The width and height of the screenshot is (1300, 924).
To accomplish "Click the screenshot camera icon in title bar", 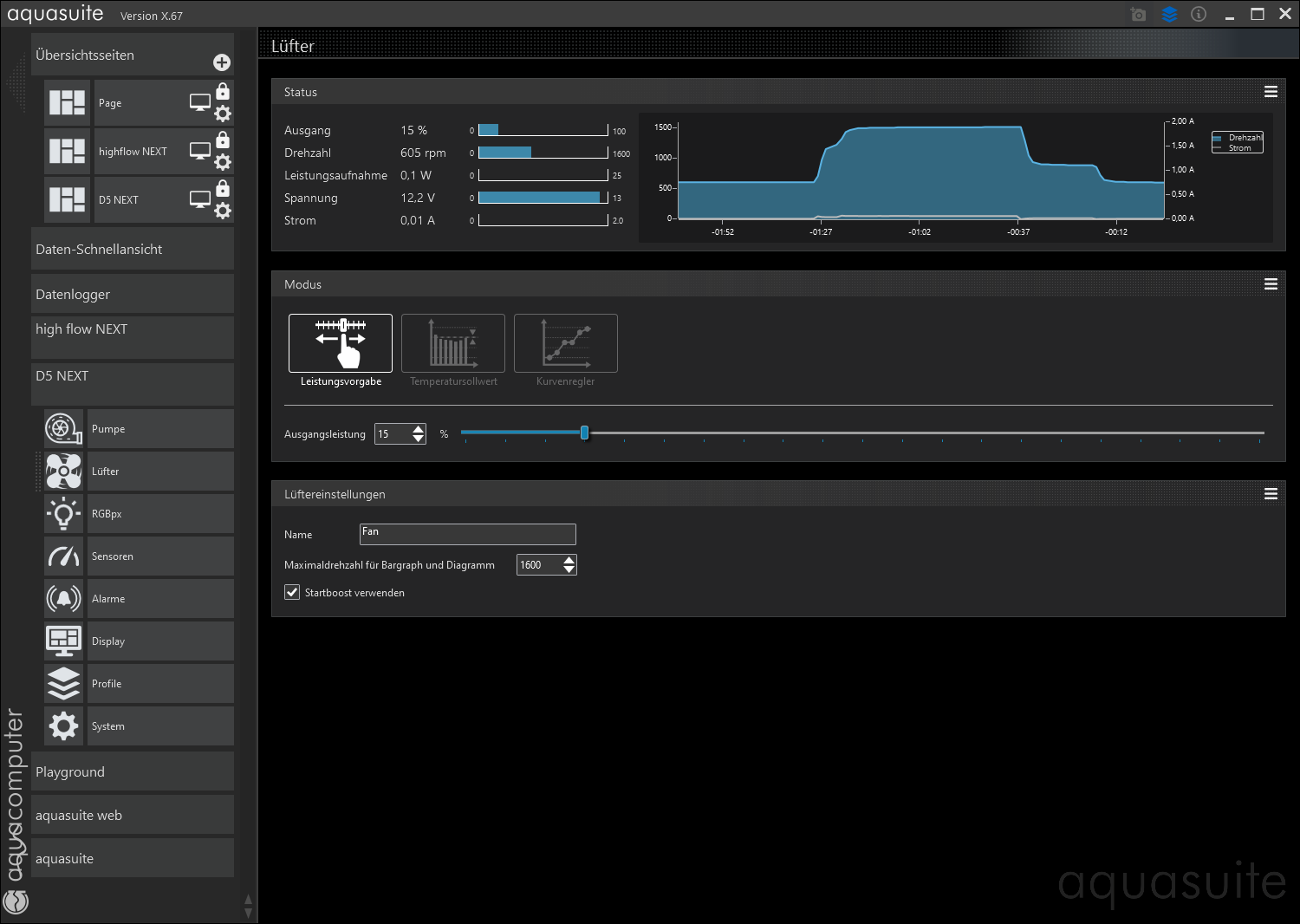I will pyautogui.click(x=1139, y=15).
